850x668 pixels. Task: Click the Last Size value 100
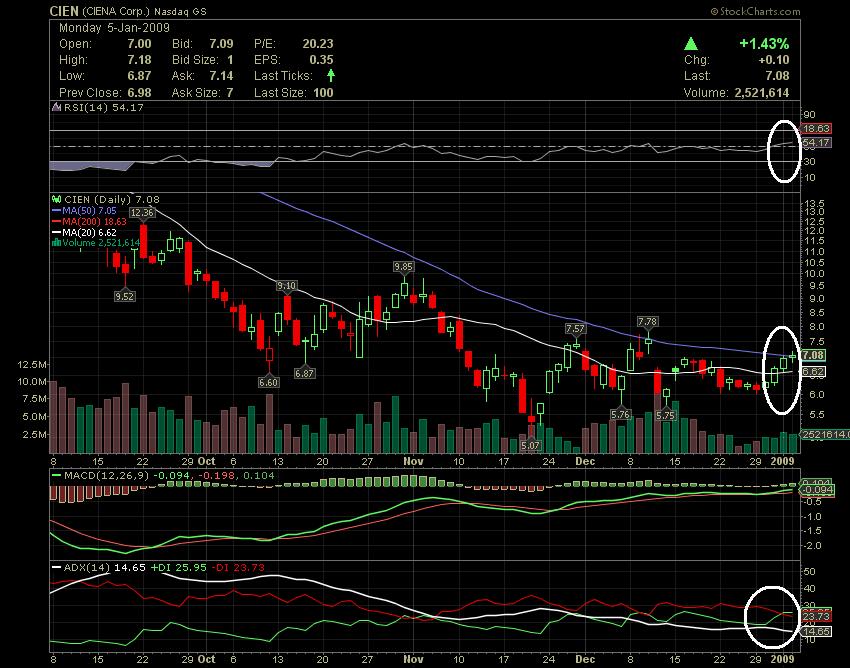pyautogui.click(x=323, y=93)
